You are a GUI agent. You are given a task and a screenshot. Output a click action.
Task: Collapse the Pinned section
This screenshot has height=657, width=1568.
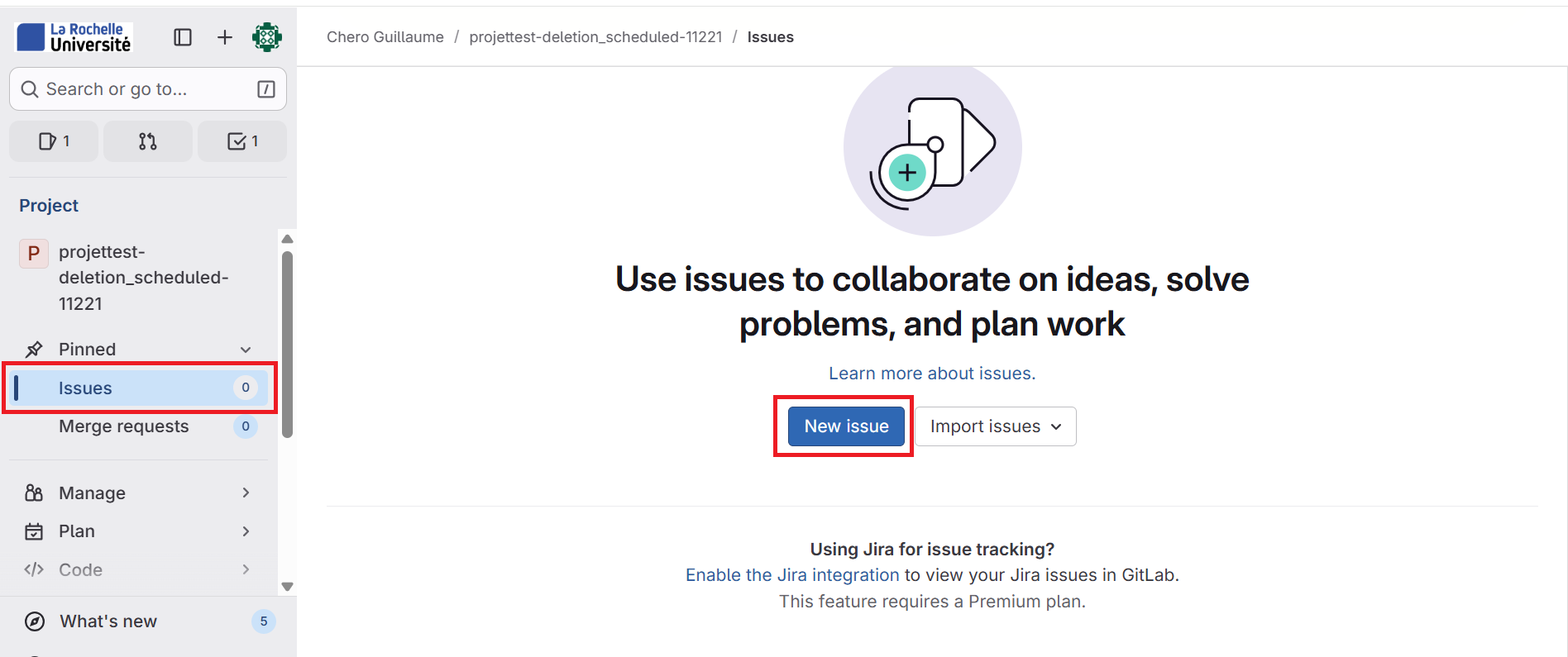coord(246,350)
